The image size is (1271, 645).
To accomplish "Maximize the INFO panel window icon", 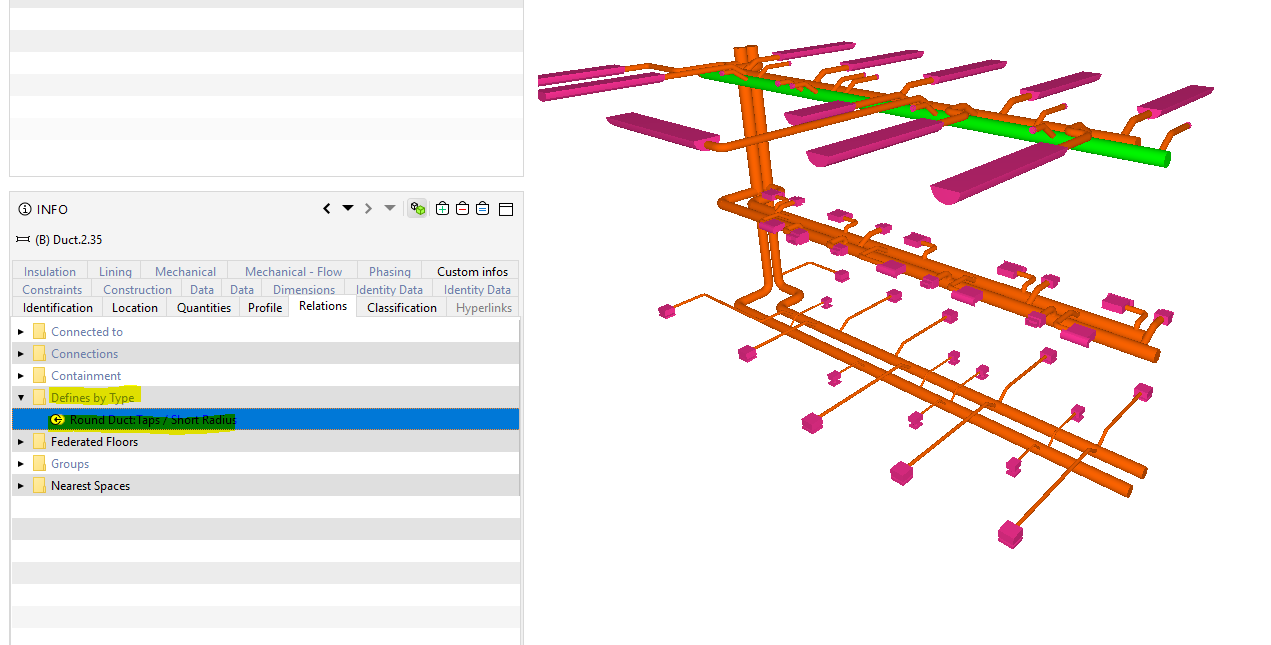I will point(506,209).
